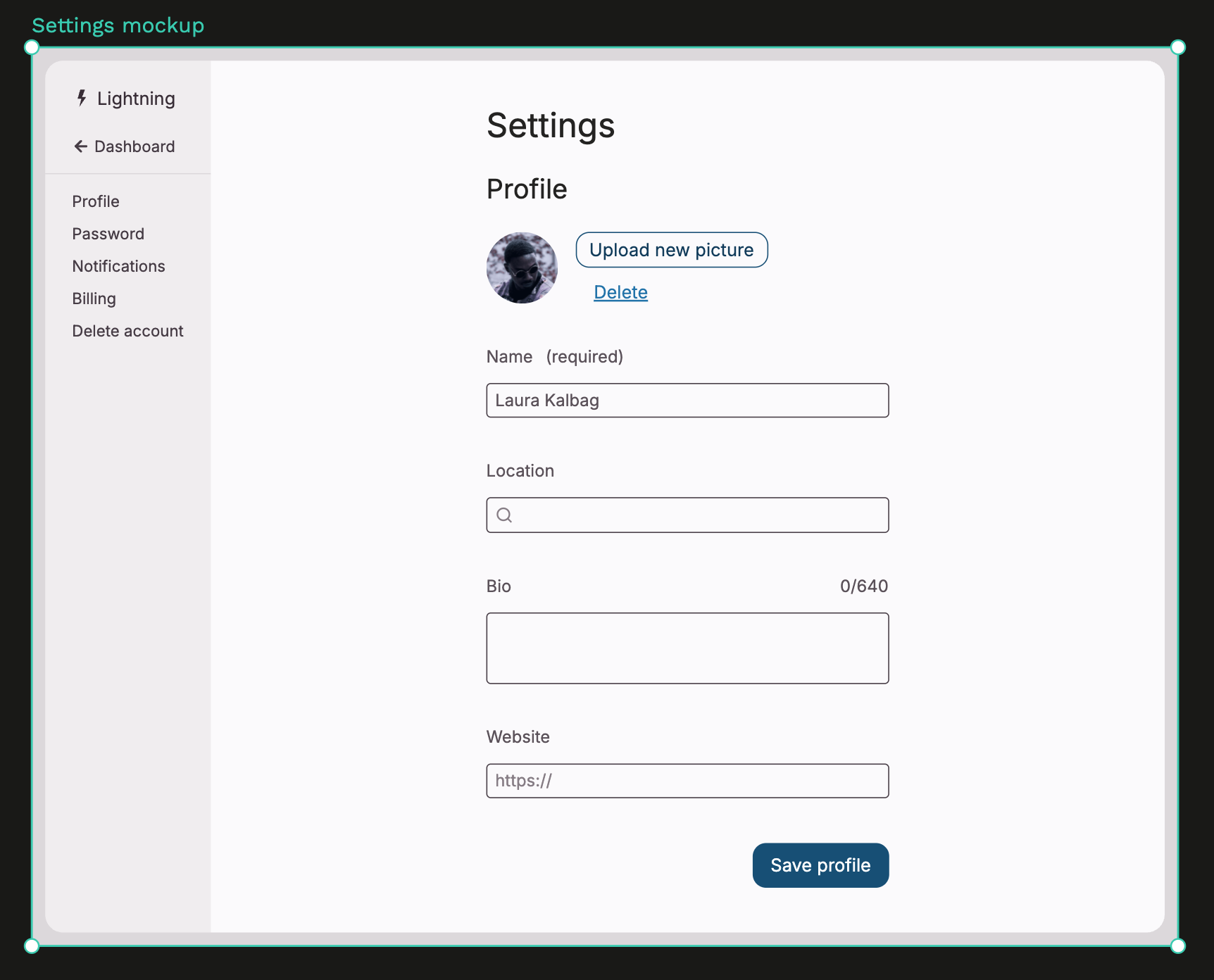Return to Dashboard via sidebar link

pos(134,146)
